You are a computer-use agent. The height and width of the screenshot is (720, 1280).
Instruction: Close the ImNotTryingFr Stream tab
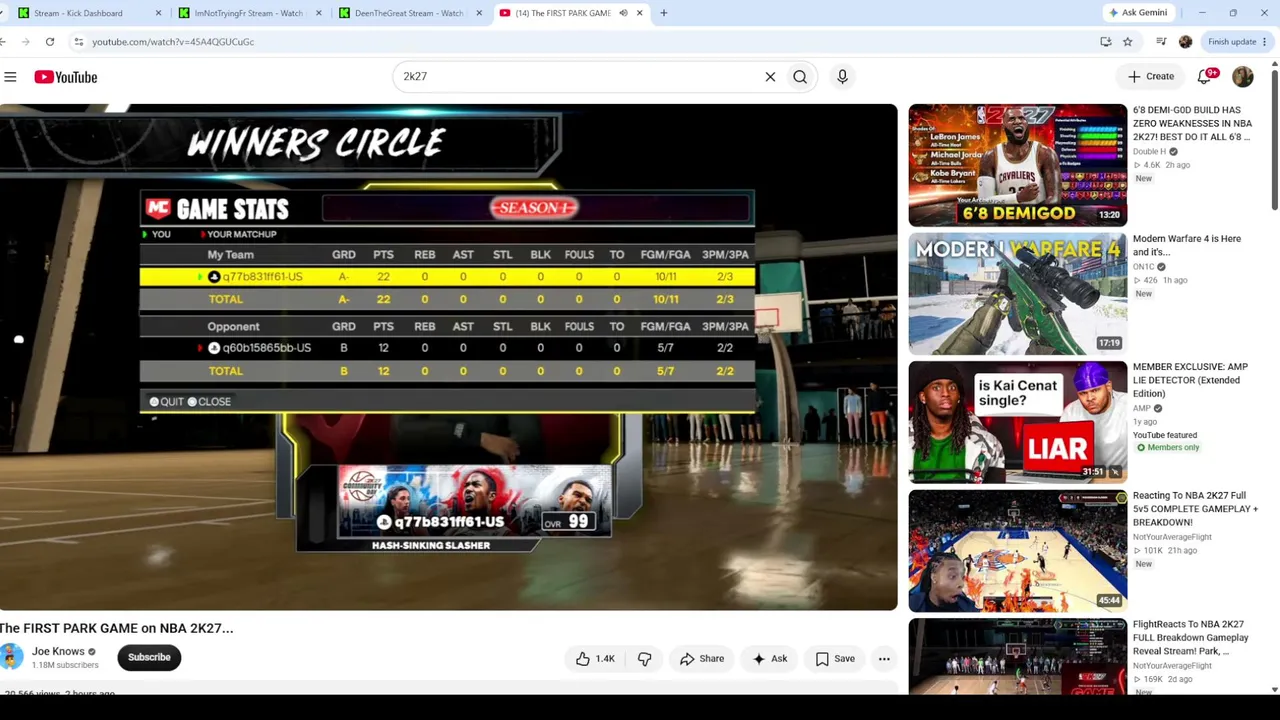(x=319, y=13)
